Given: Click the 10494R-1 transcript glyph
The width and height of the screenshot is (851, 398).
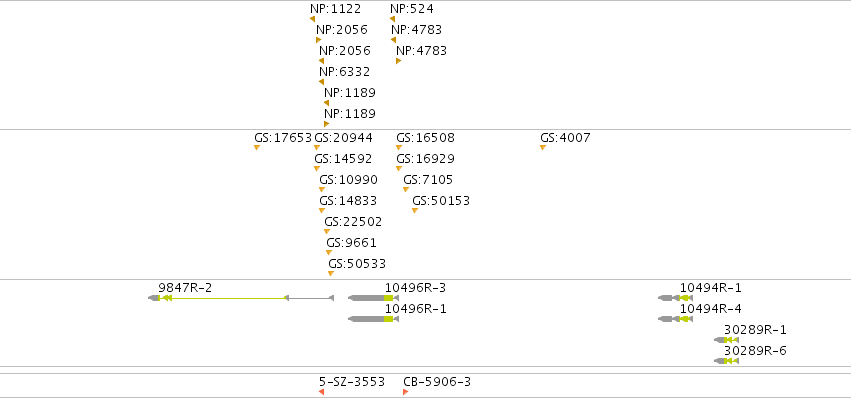Looking at the screenshot, I should [x=675, y=298].
